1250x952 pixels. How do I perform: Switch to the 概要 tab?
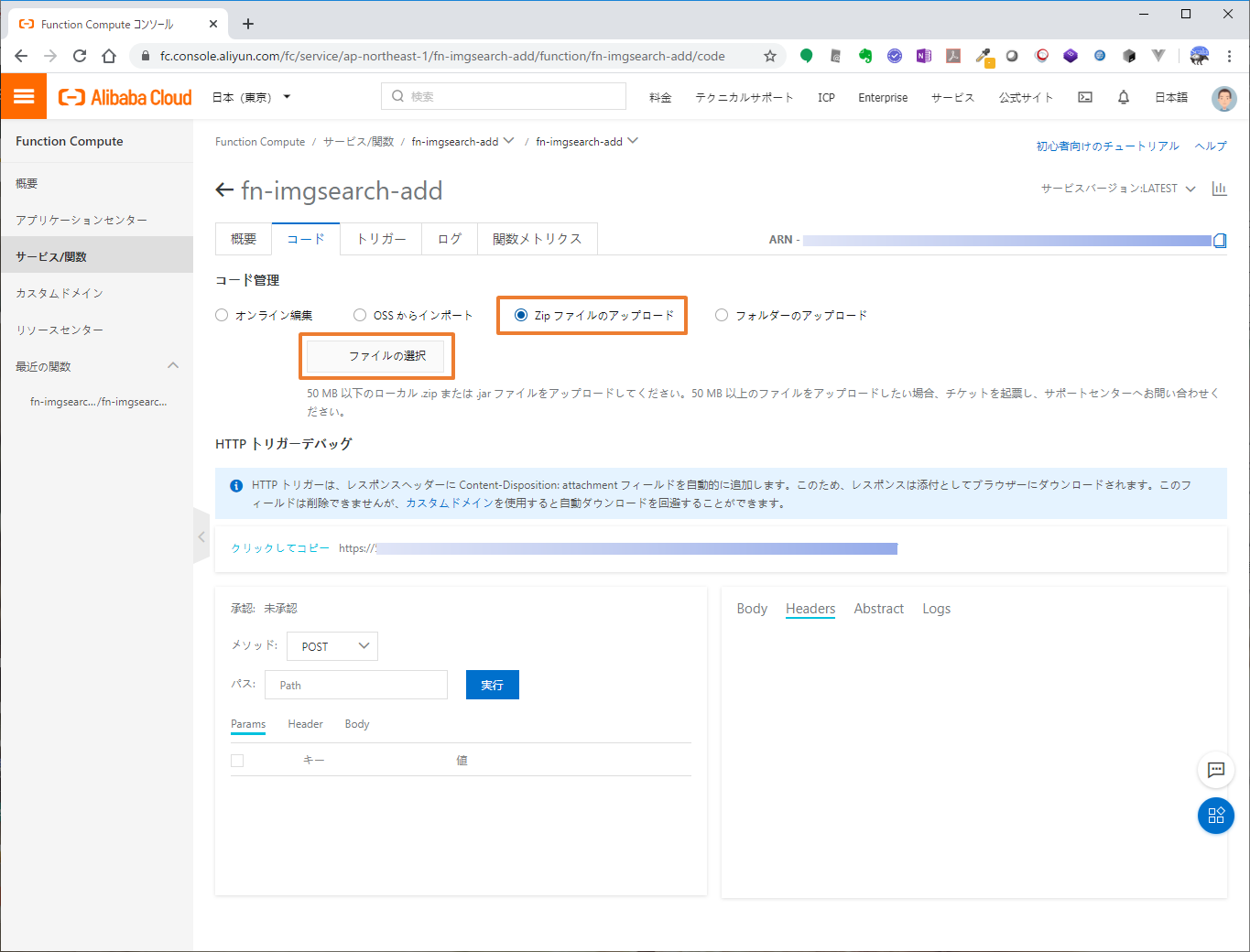coord(244,239)
